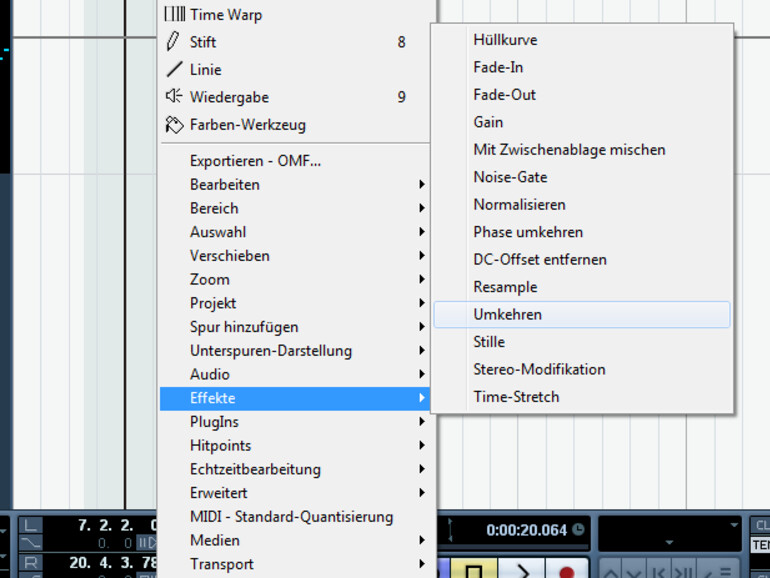Image resolution: width=770 pixels, height=578 pixels.
Task: Click the Play button in transport bar
Action: click(522, 570)
